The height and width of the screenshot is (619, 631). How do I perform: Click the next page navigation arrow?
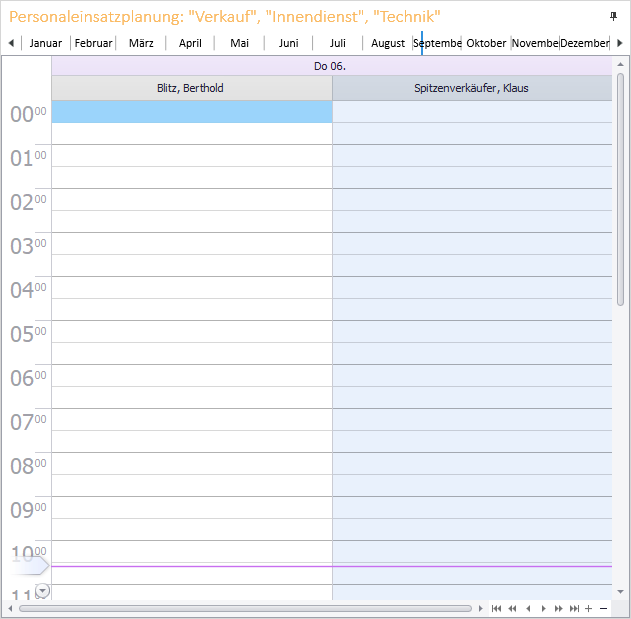click(558, 608)
